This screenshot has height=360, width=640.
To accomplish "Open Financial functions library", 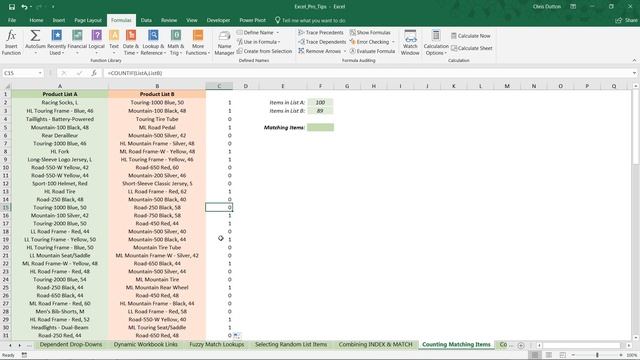I will click(77, 42).
